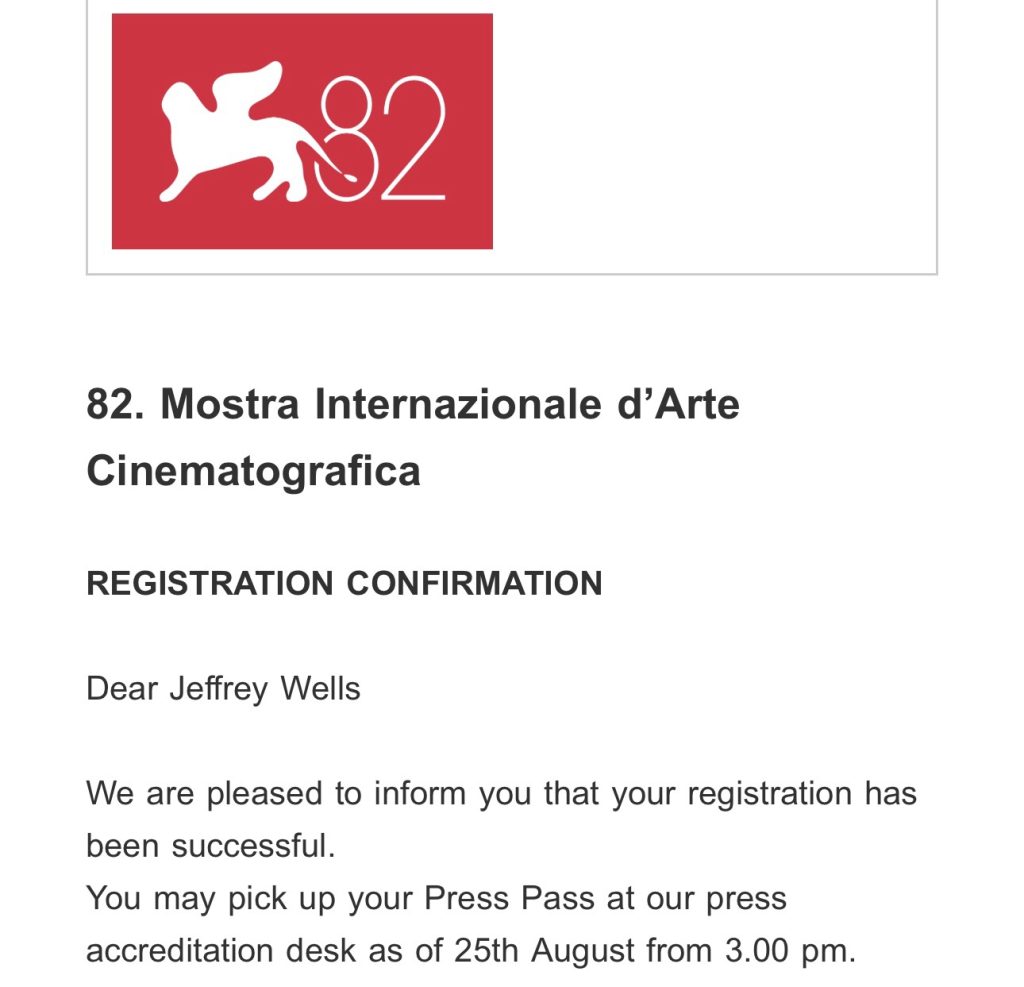Click the word "Cinematografica" in the heading

[x=253, y=470]
